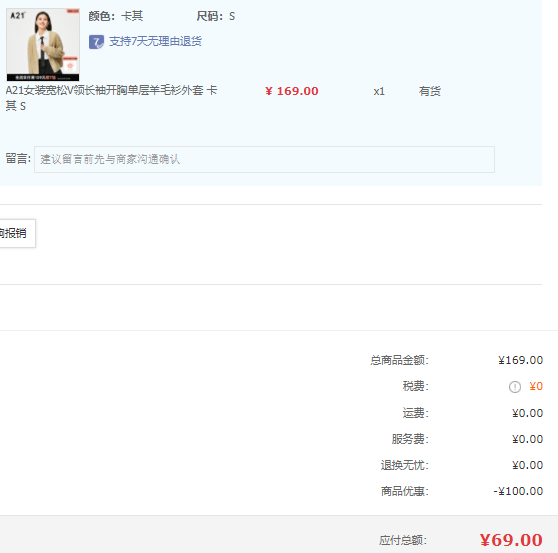Click the 7-day return badge icon
Viewport: 558px width, 553px height.
[x=96, y=42]
